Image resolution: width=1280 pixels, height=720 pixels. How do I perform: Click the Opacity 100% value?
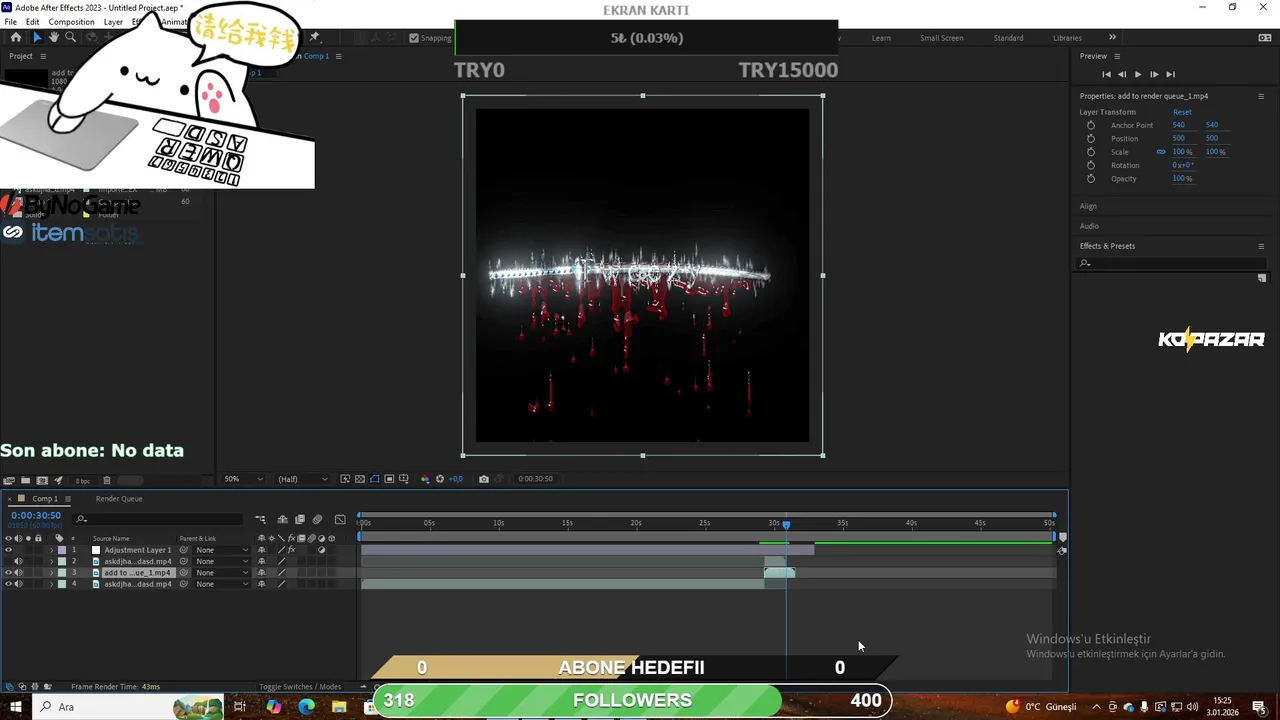(x=1182, y=178)
